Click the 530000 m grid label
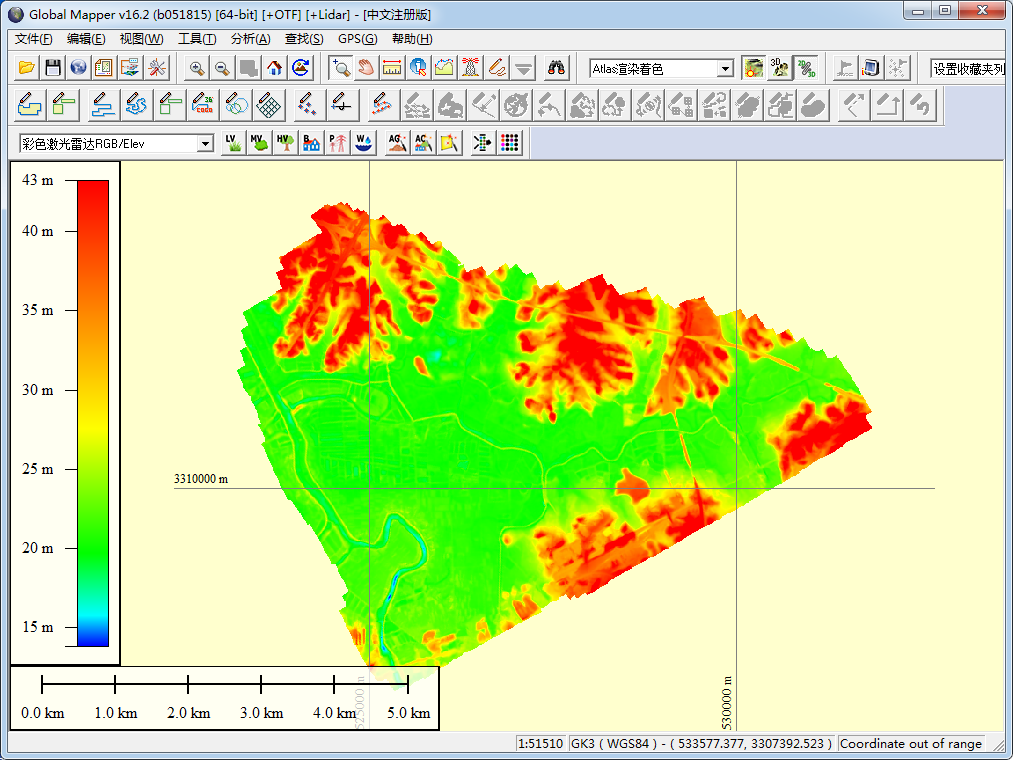Image resolution: width=1013 pixels, height=760 pixels. (727, 702)
